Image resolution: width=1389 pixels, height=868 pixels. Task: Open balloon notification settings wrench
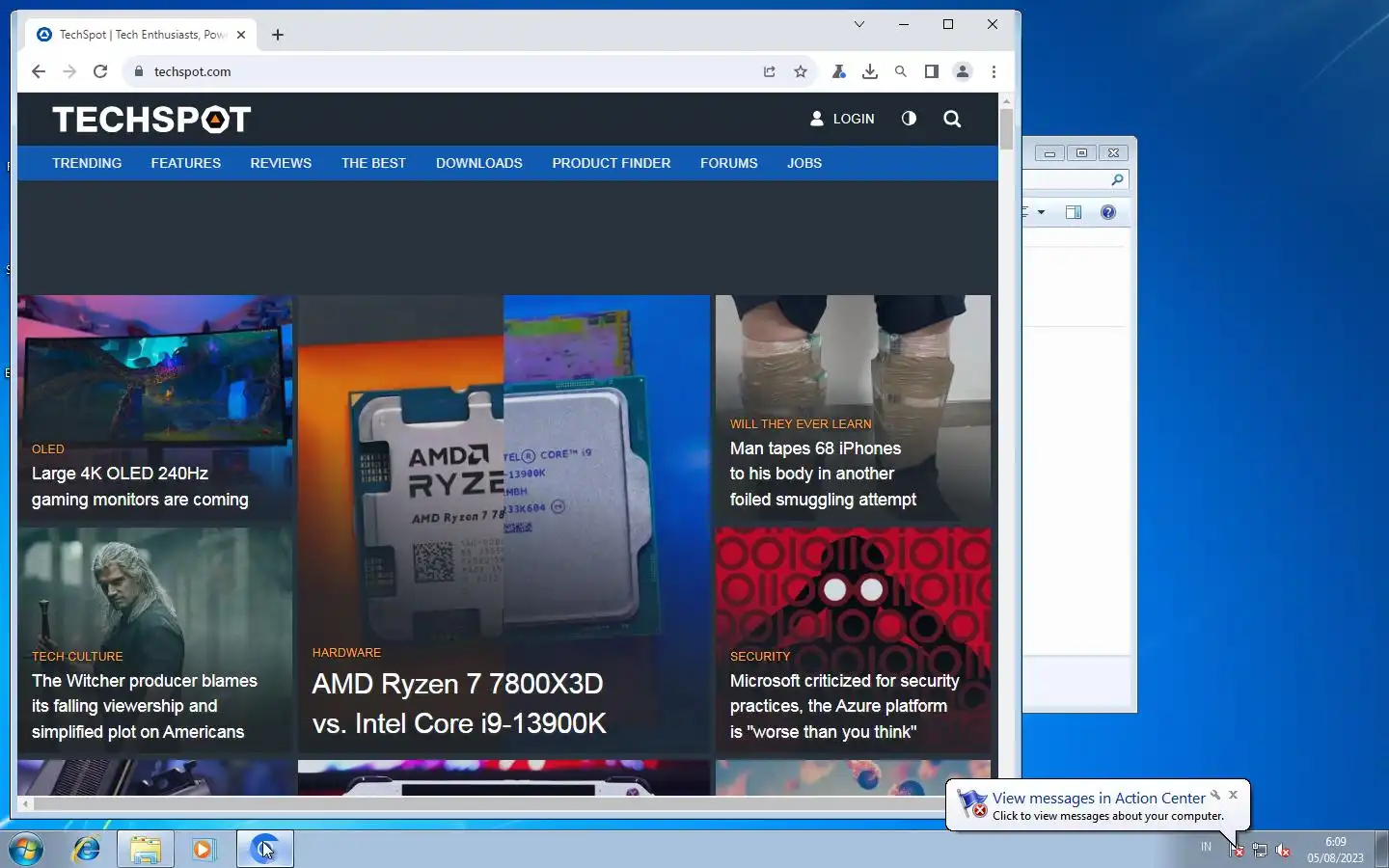tap(1215, 795)
